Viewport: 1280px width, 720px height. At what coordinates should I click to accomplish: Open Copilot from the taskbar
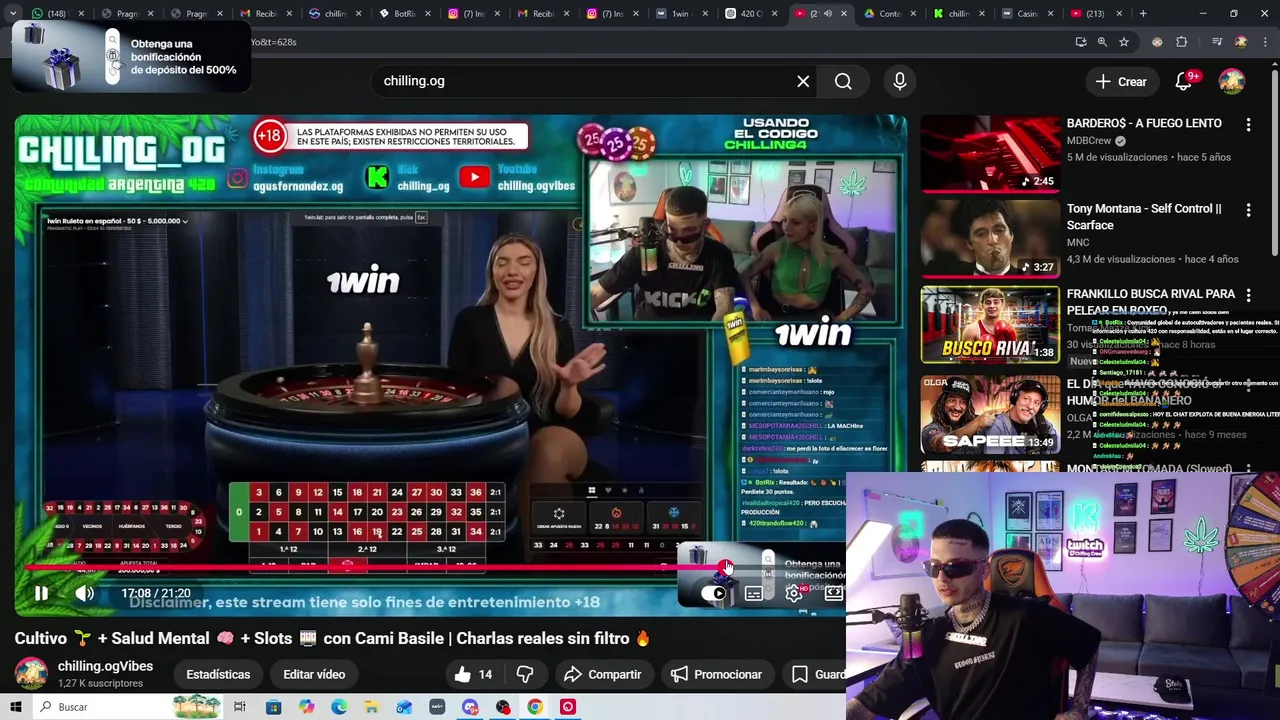coord(306,707)
